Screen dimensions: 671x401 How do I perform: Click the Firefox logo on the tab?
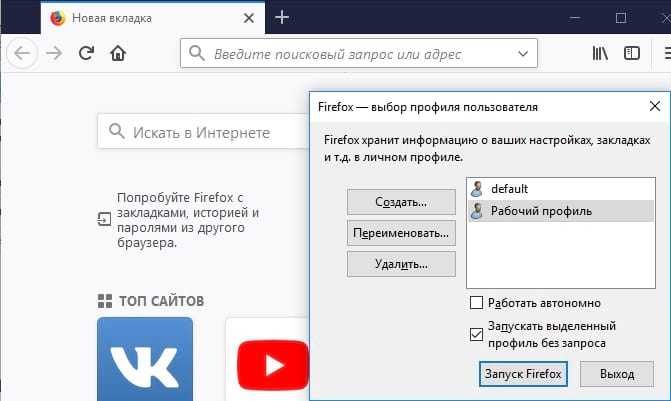(57, 18)
